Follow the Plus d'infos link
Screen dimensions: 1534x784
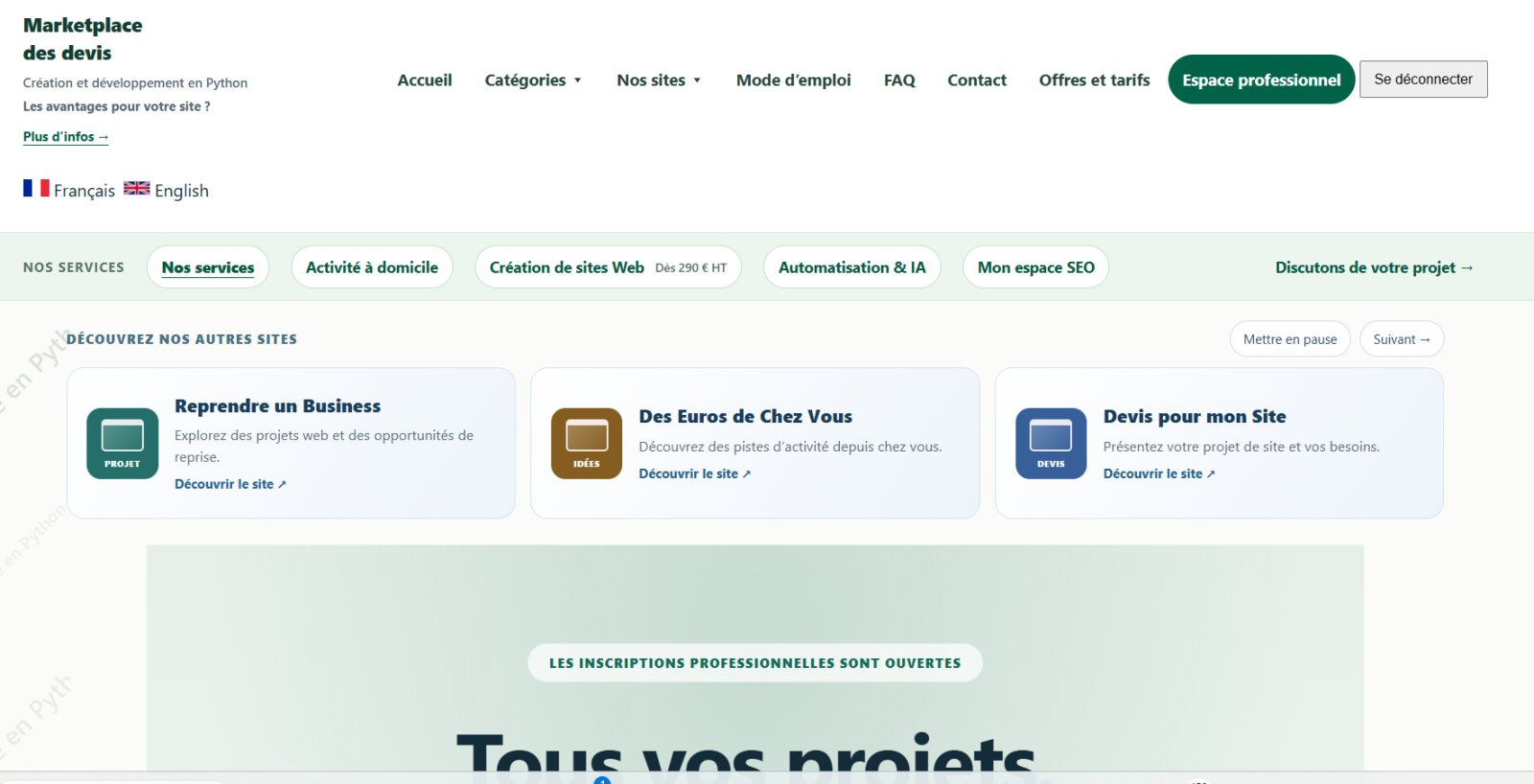[66, 137]
